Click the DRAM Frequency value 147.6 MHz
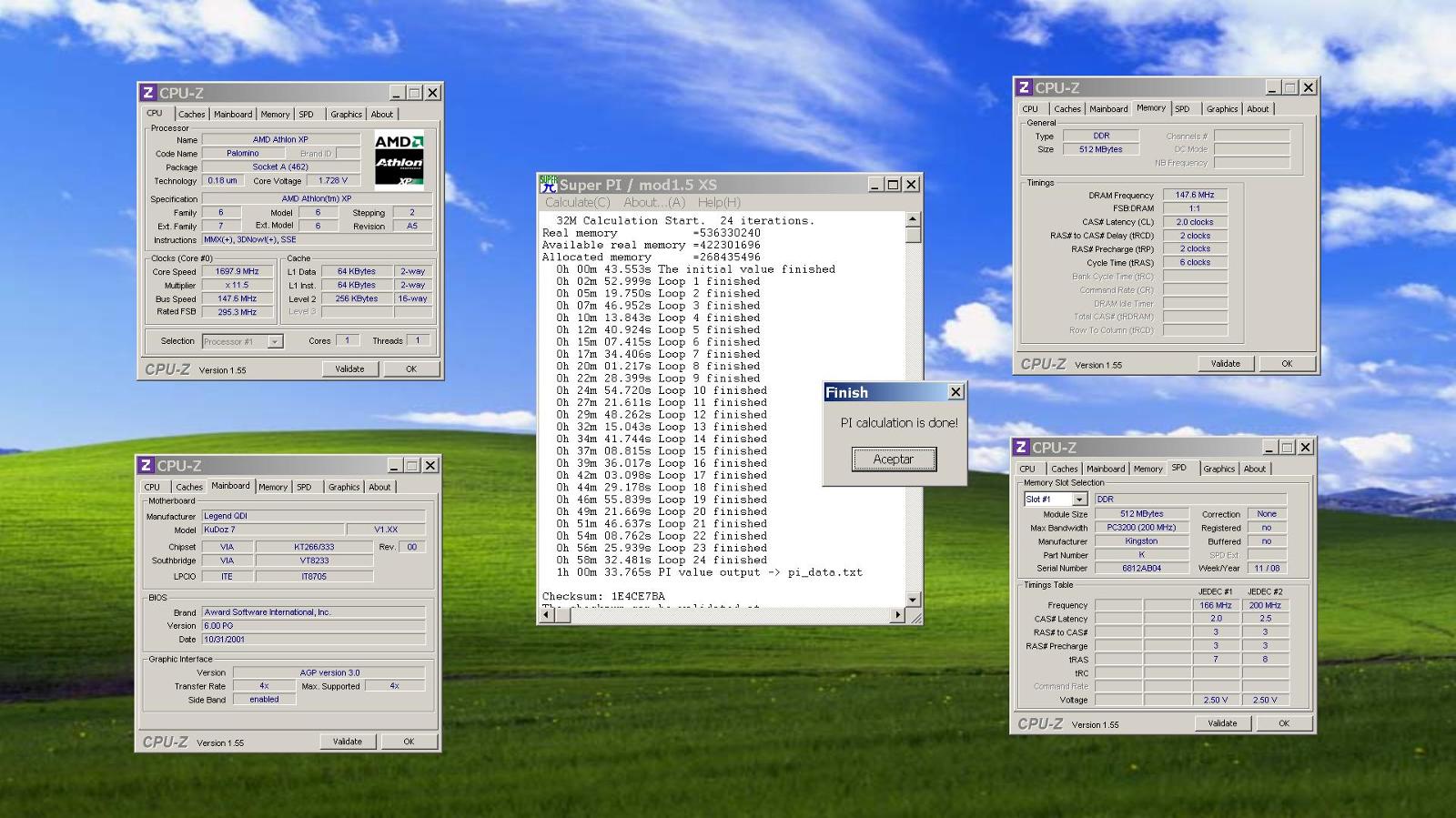Viewport: 1456px width, 818px height. [x=1195, y=195]
